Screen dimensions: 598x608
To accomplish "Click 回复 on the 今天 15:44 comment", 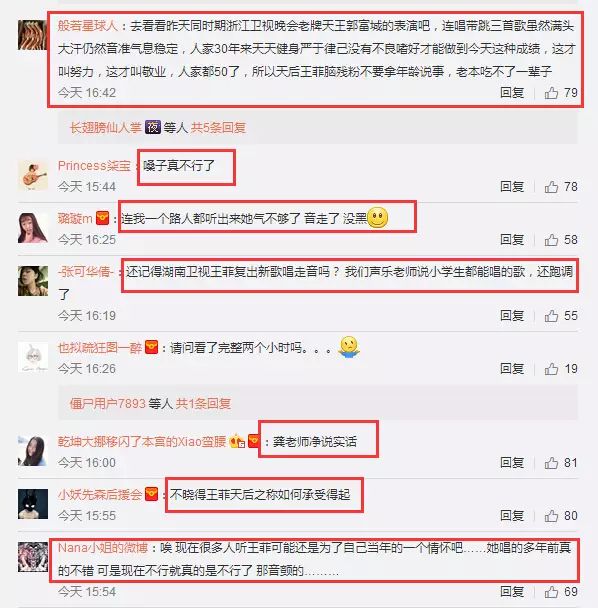I will point(512,187).
